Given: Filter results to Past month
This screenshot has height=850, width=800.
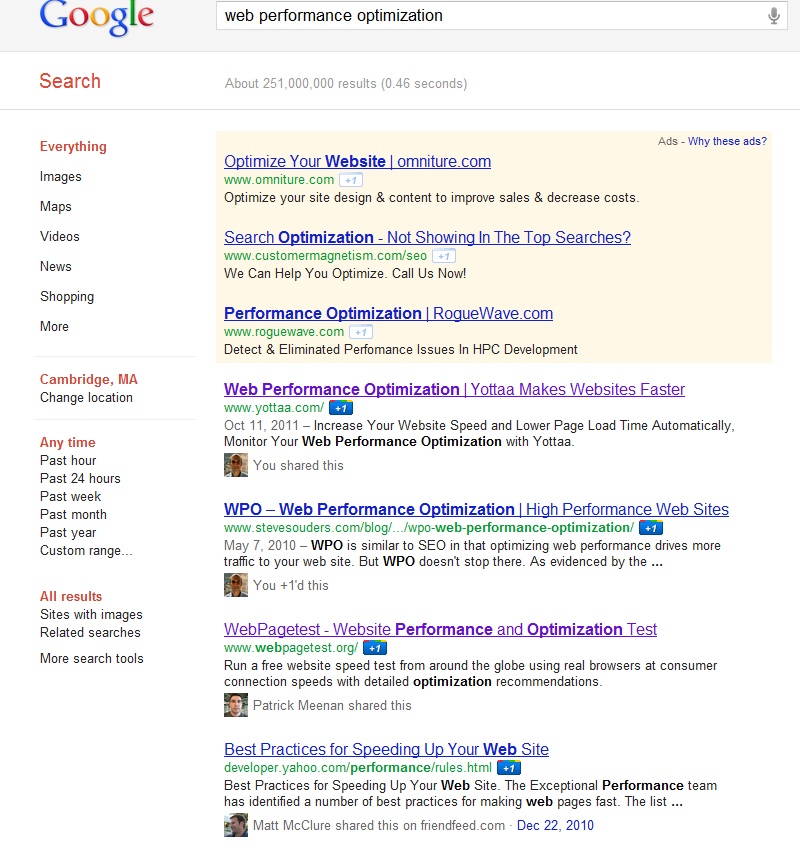Looking at the screenshot, I should coord(73,514).
